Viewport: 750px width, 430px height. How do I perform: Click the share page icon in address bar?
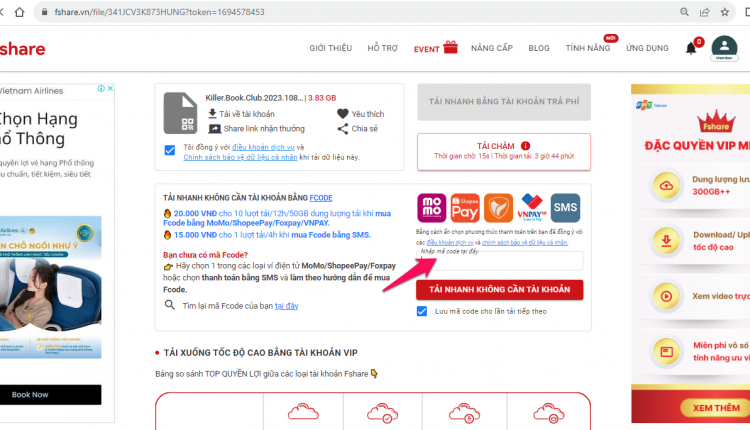pyautogui.click(x=705, y=12)
